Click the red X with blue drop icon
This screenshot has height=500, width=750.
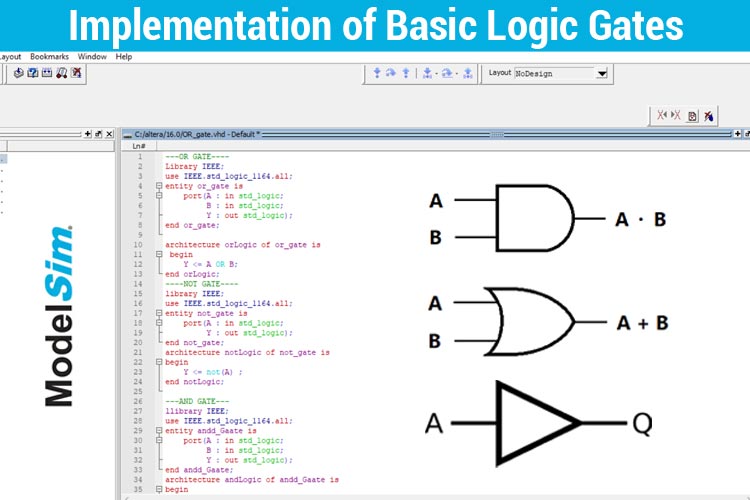point(708,116)
